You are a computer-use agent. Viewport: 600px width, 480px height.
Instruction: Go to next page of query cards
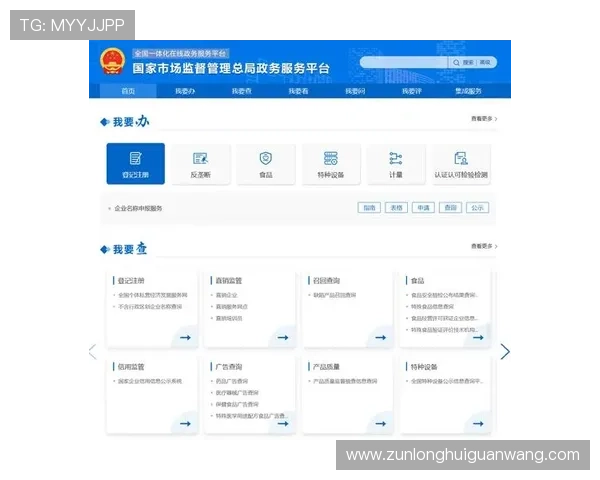click(505, 351)
